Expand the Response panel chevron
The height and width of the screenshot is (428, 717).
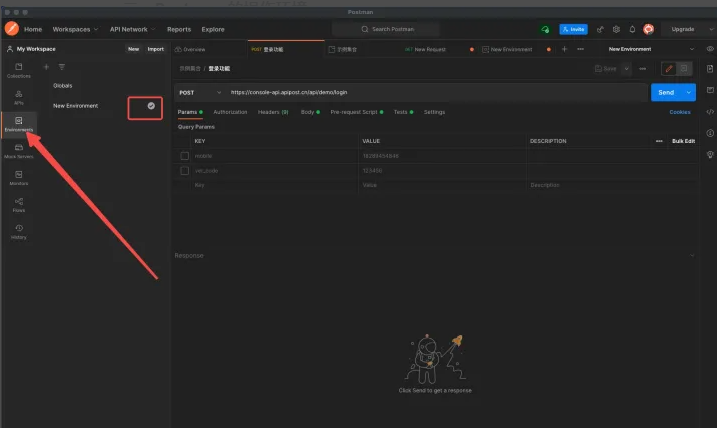tap(692, 256)
